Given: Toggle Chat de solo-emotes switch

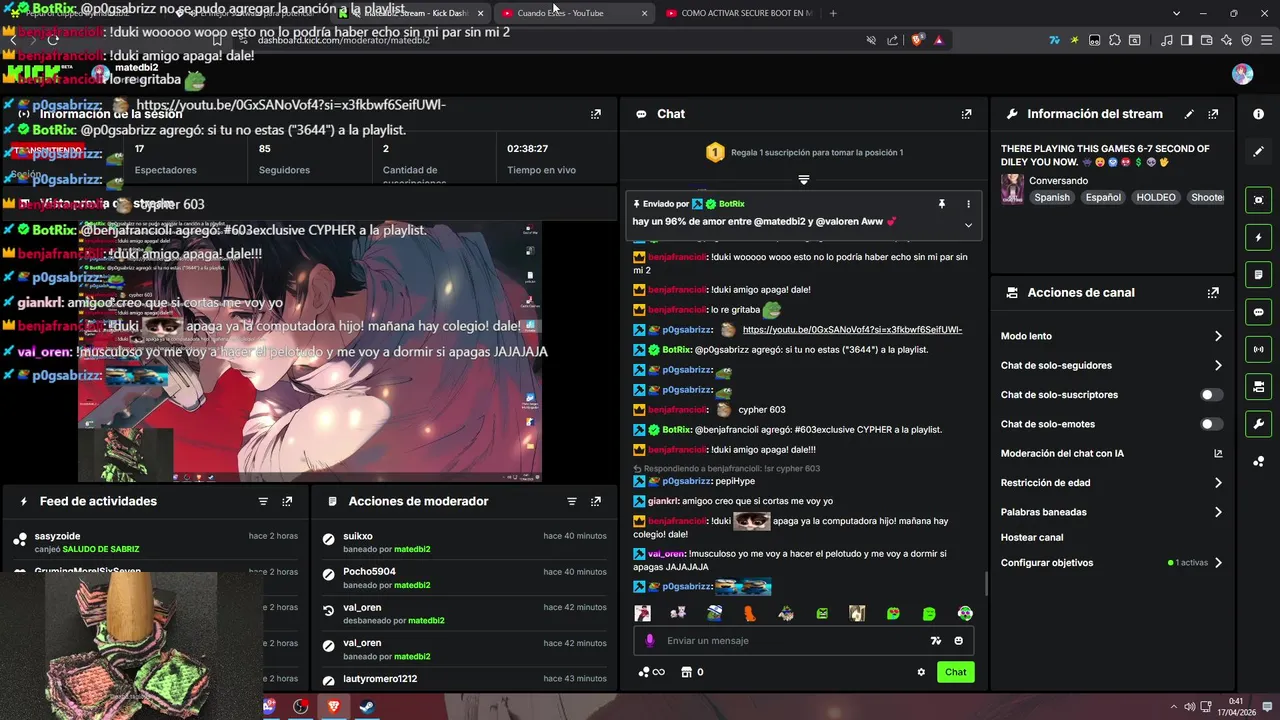Looking at the screenshot, I should [1211, 424].
